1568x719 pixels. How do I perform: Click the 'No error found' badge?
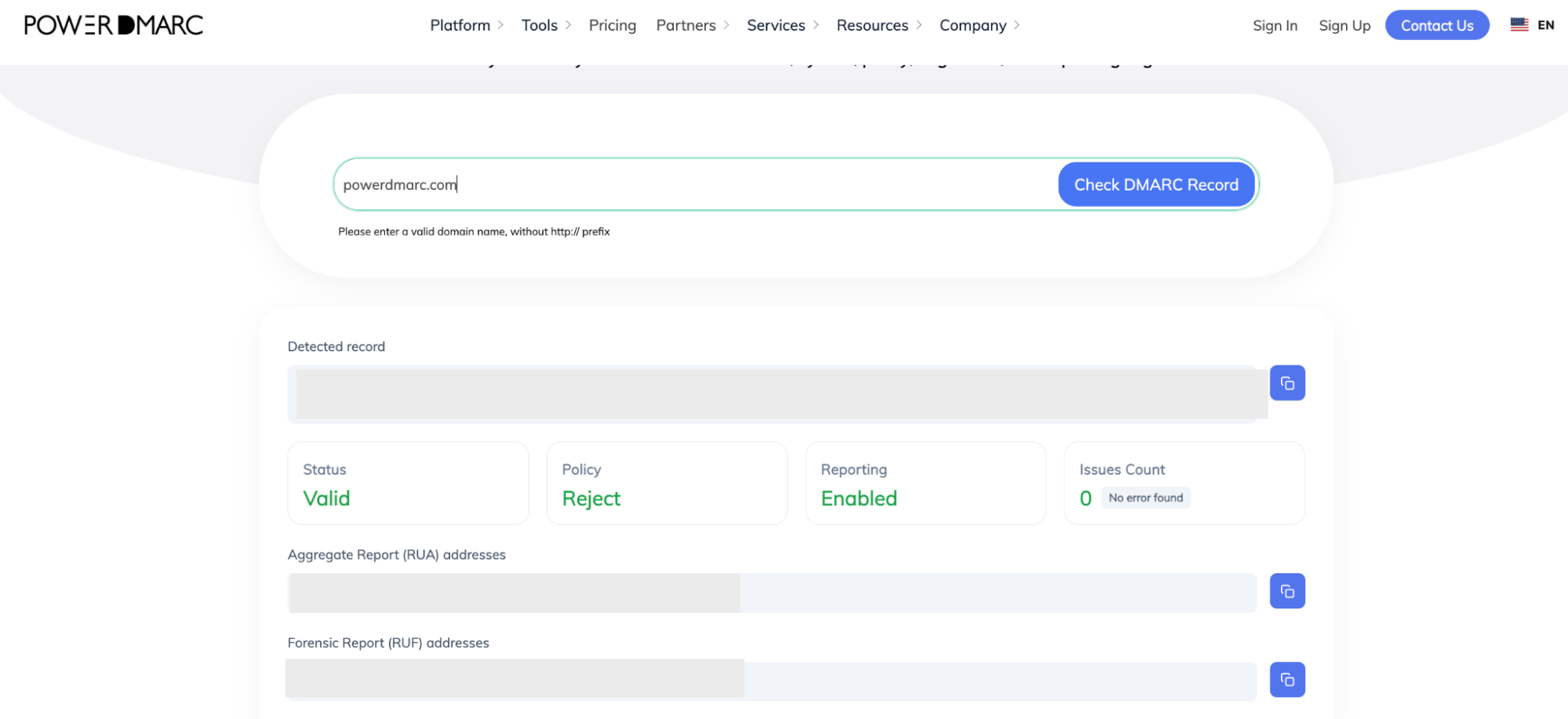point(1146,498)
